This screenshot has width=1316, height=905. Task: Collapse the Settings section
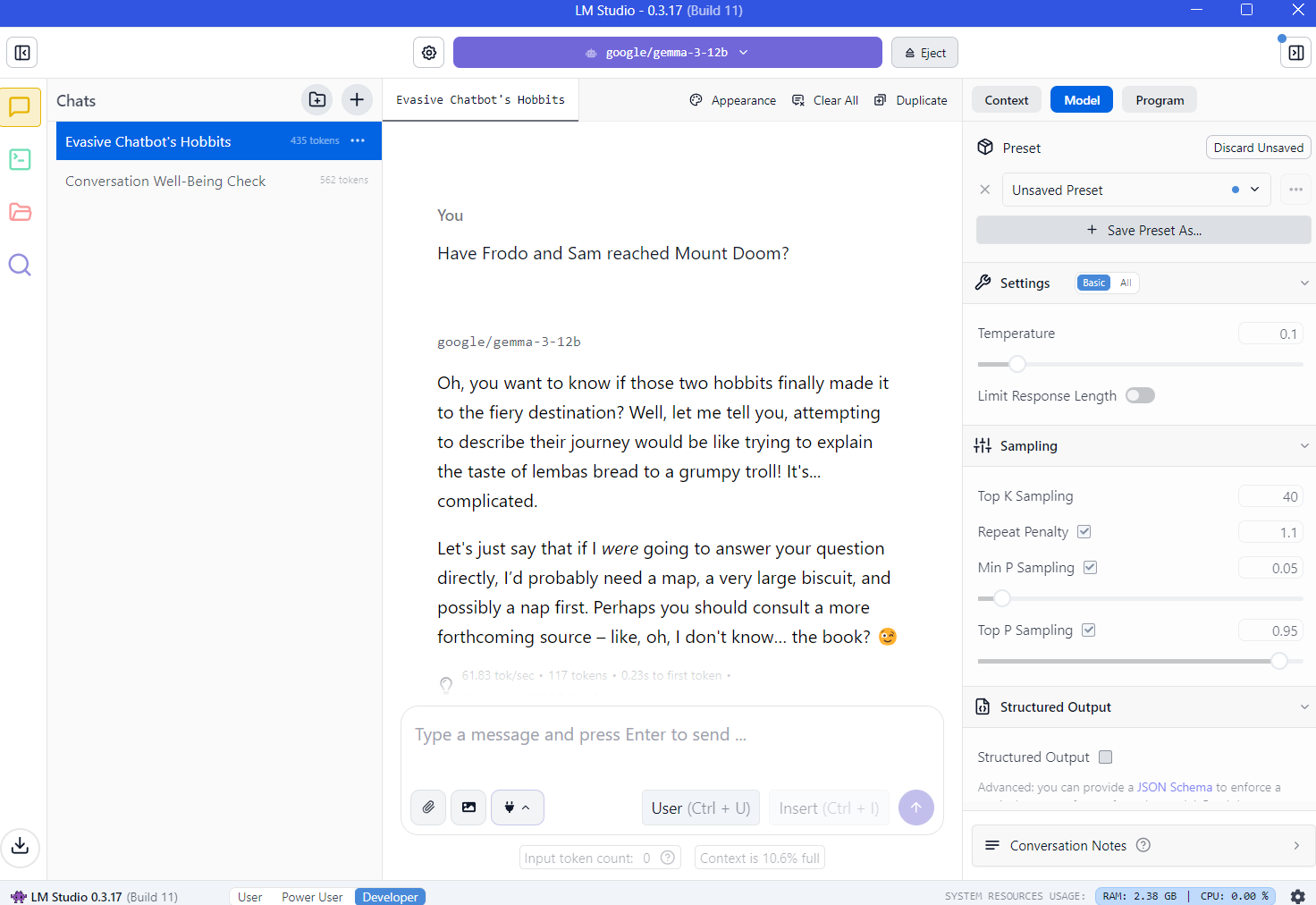point(1304,283)
